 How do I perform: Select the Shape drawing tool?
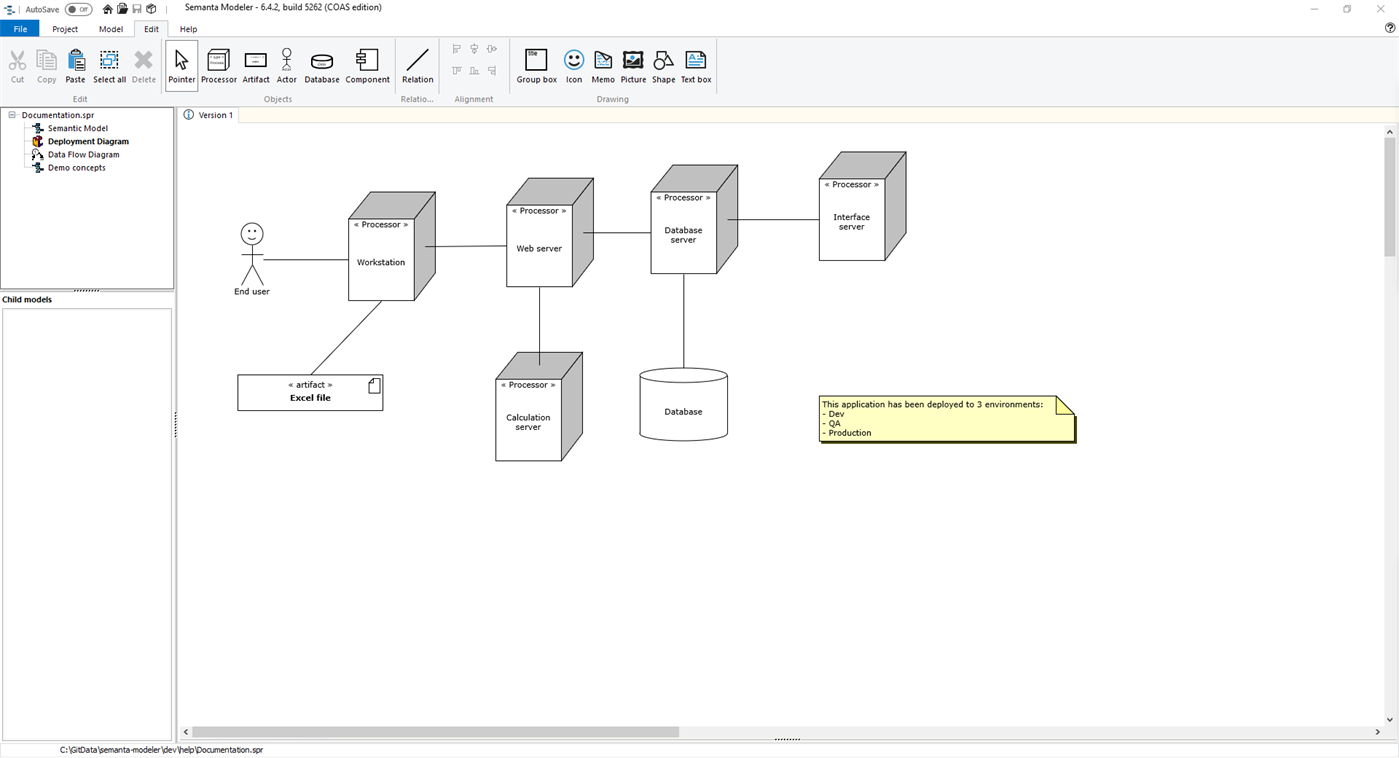662,63
